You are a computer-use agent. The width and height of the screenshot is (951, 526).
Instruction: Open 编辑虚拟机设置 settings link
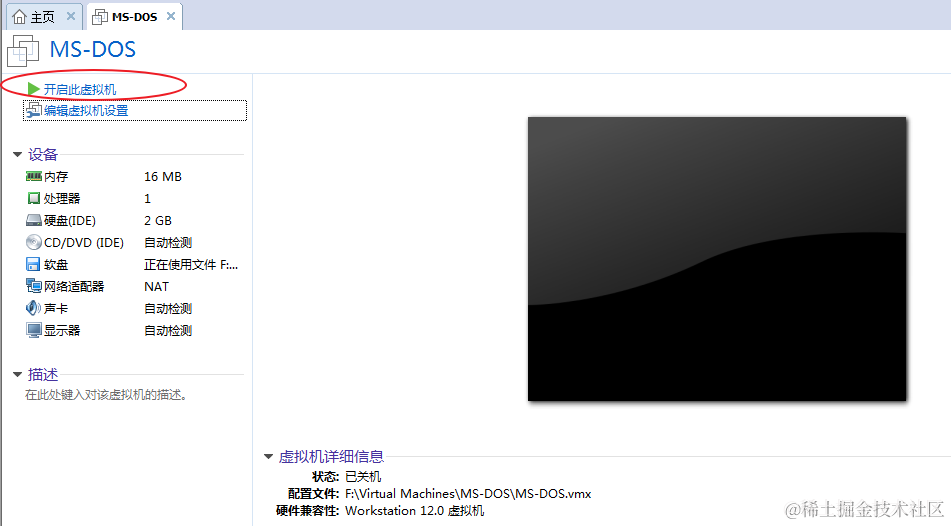tap(86, 110)
